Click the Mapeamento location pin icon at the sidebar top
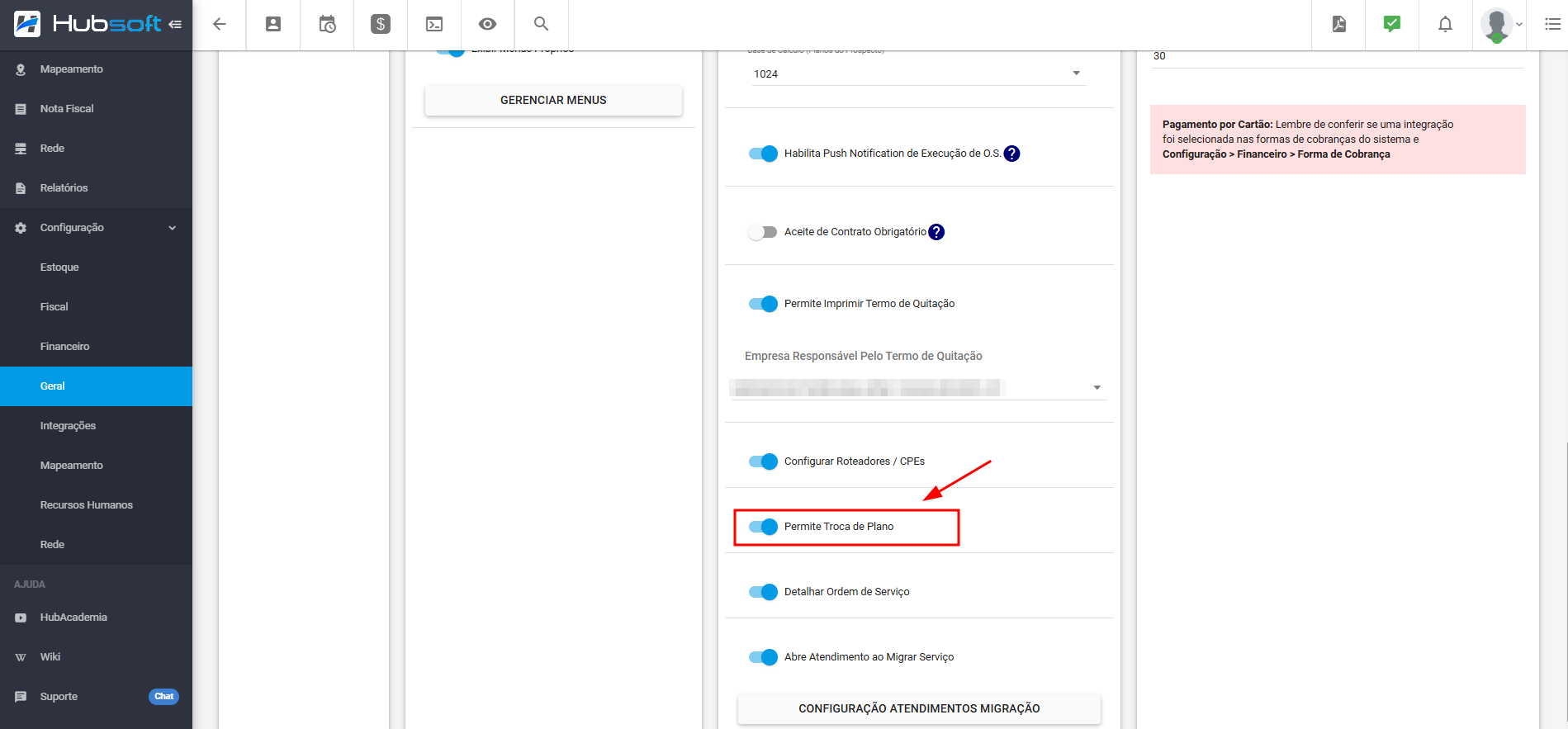This screenshot has width=1568, height=729. tap(21, 69)
